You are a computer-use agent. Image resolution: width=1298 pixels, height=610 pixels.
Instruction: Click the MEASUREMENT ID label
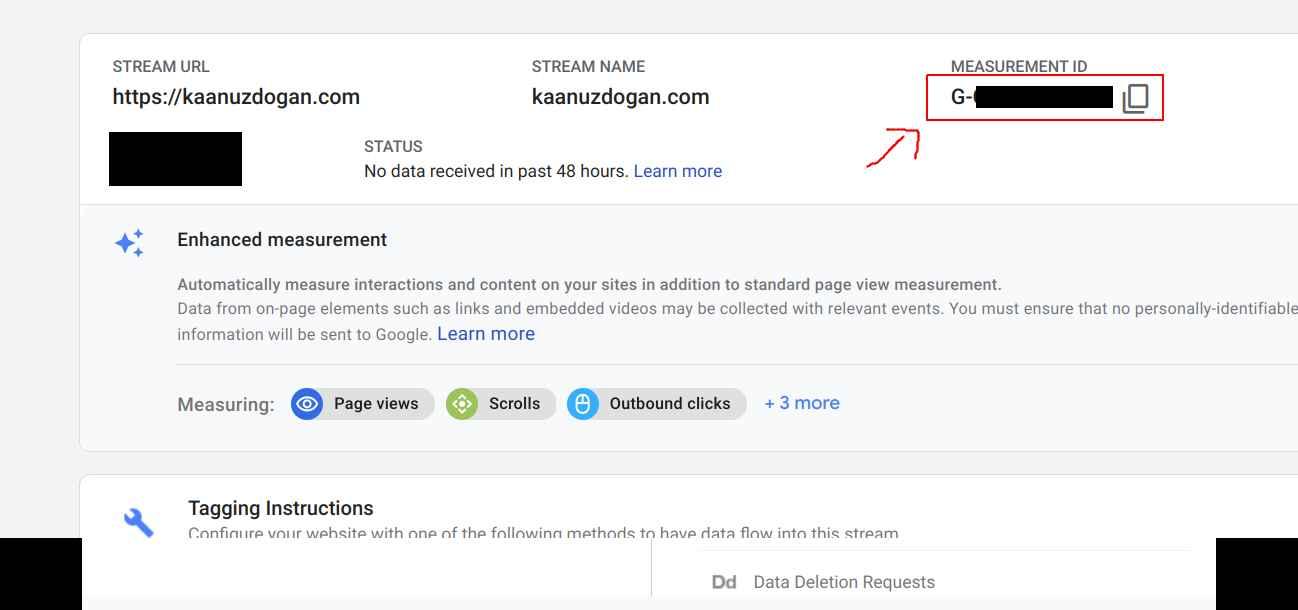(x=1019, y=67)
